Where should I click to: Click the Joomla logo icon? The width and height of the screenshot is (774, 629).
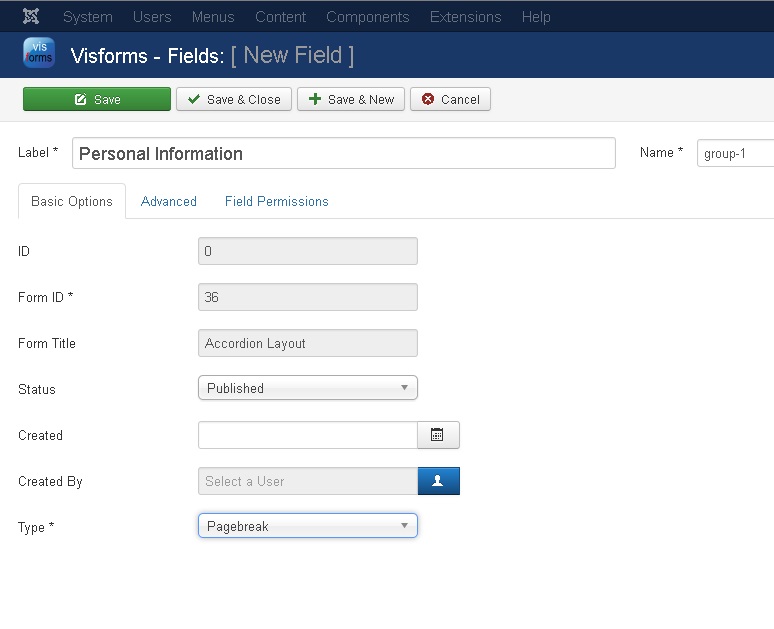click(x=31, y=17)
